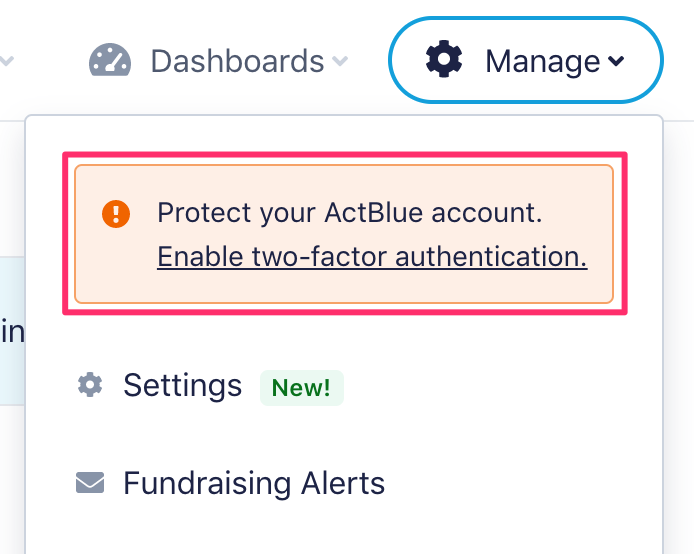Follow the Enable two-factor authentication link
Image resolution: width=694 pixels, height=554 pixels.
(x=372, y=257)
